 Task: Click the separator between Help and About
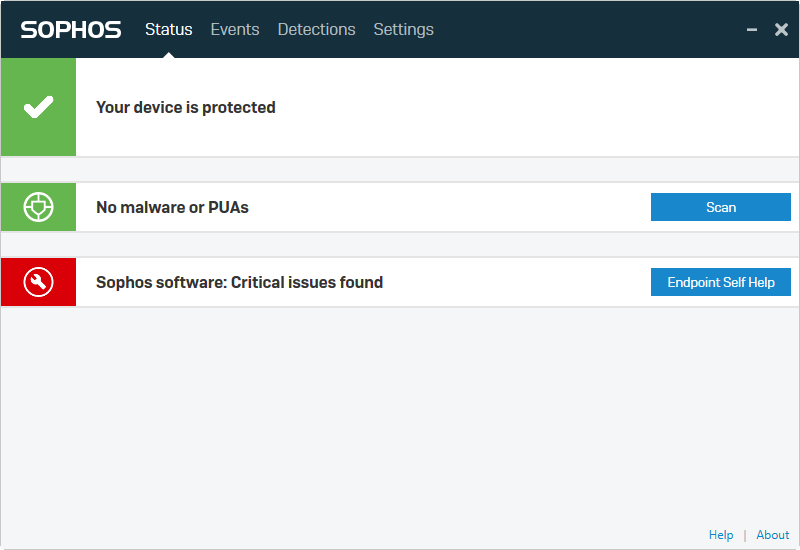[x=745, y=535]
